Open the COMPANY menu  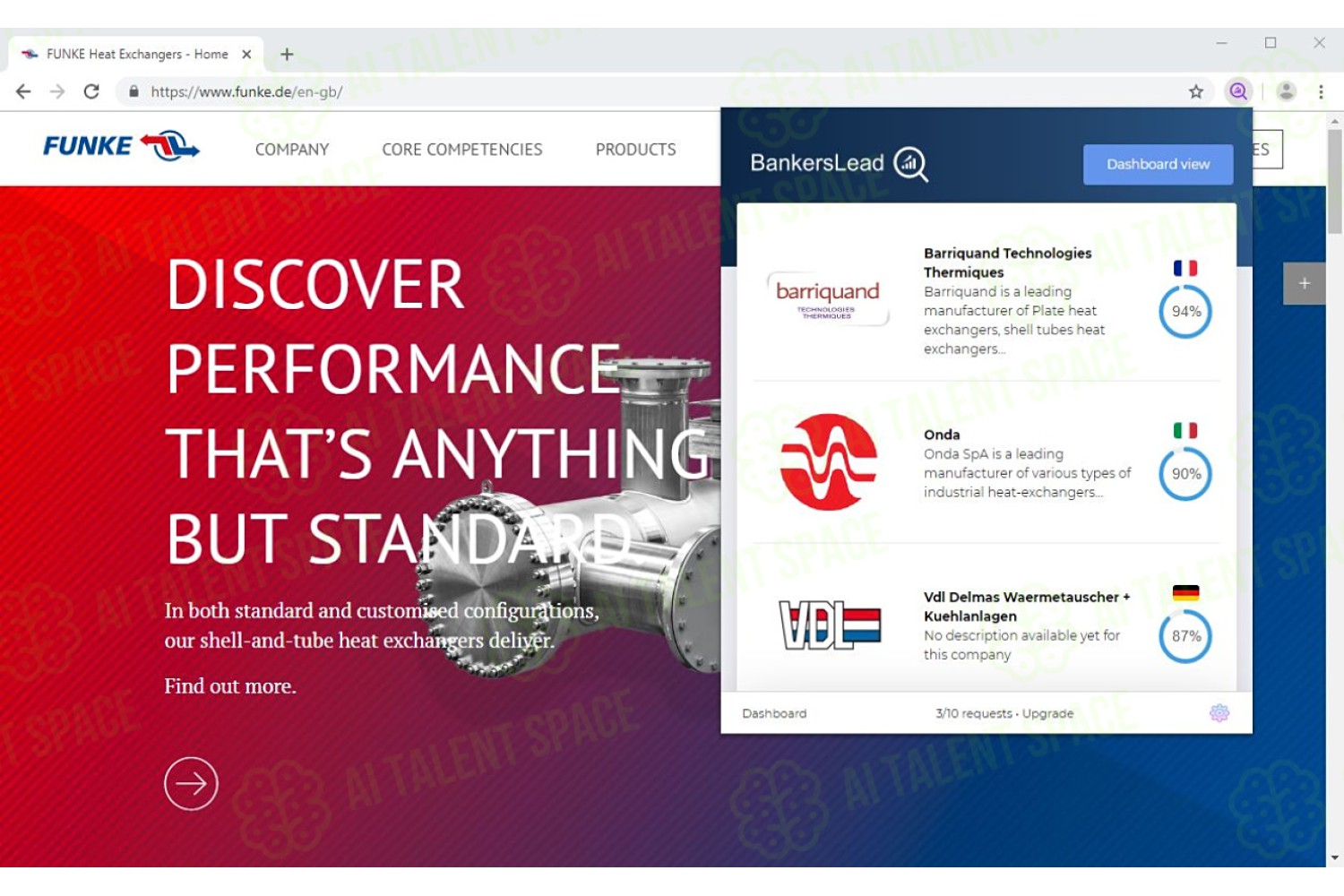tap(292, 150)
